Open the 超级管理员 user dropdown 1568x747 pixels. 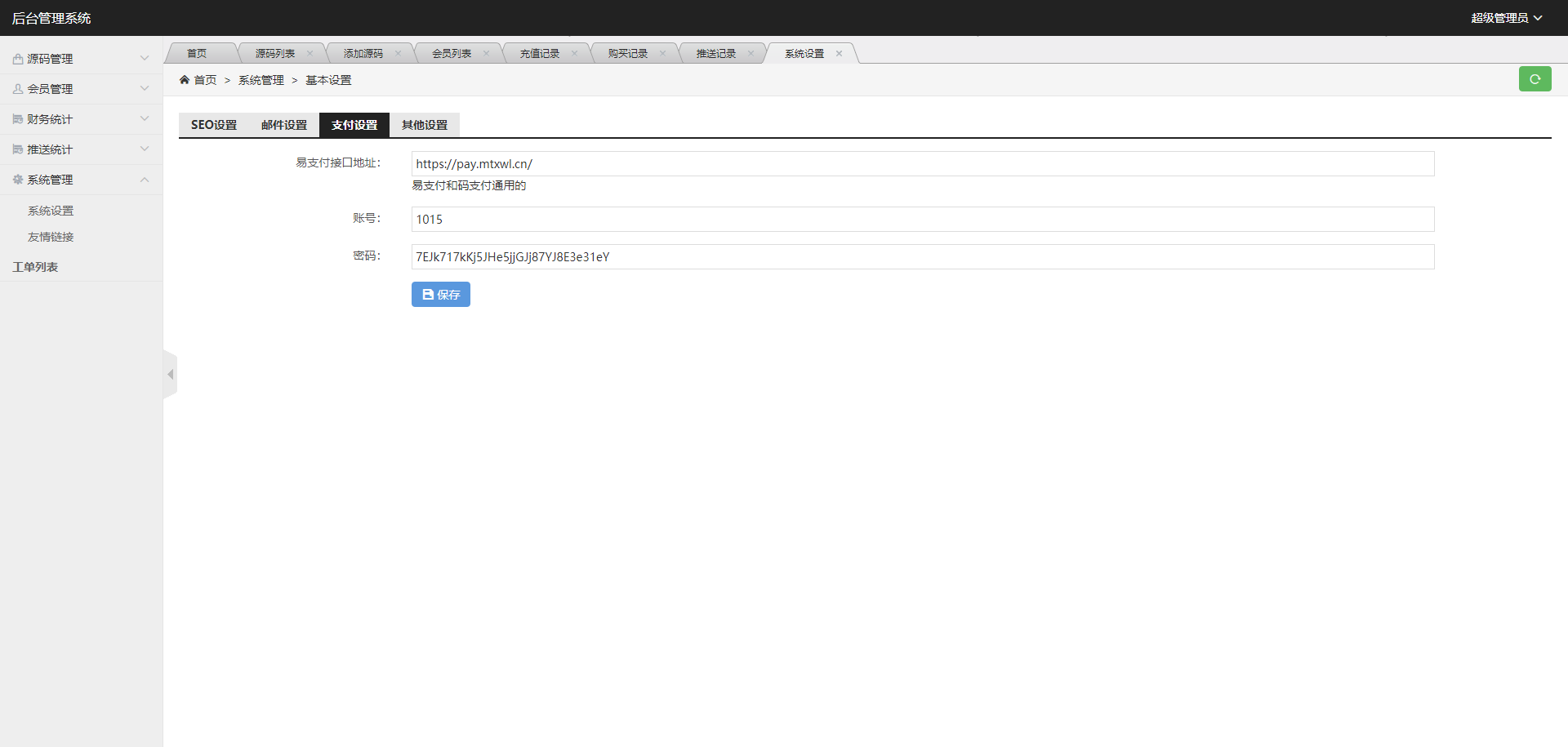[1506, 18]
